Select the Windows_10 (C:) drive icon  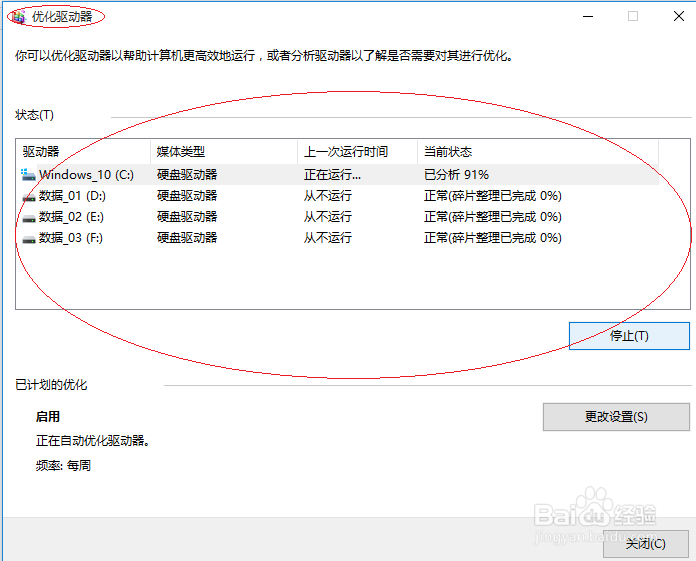(x=28, y=175)
